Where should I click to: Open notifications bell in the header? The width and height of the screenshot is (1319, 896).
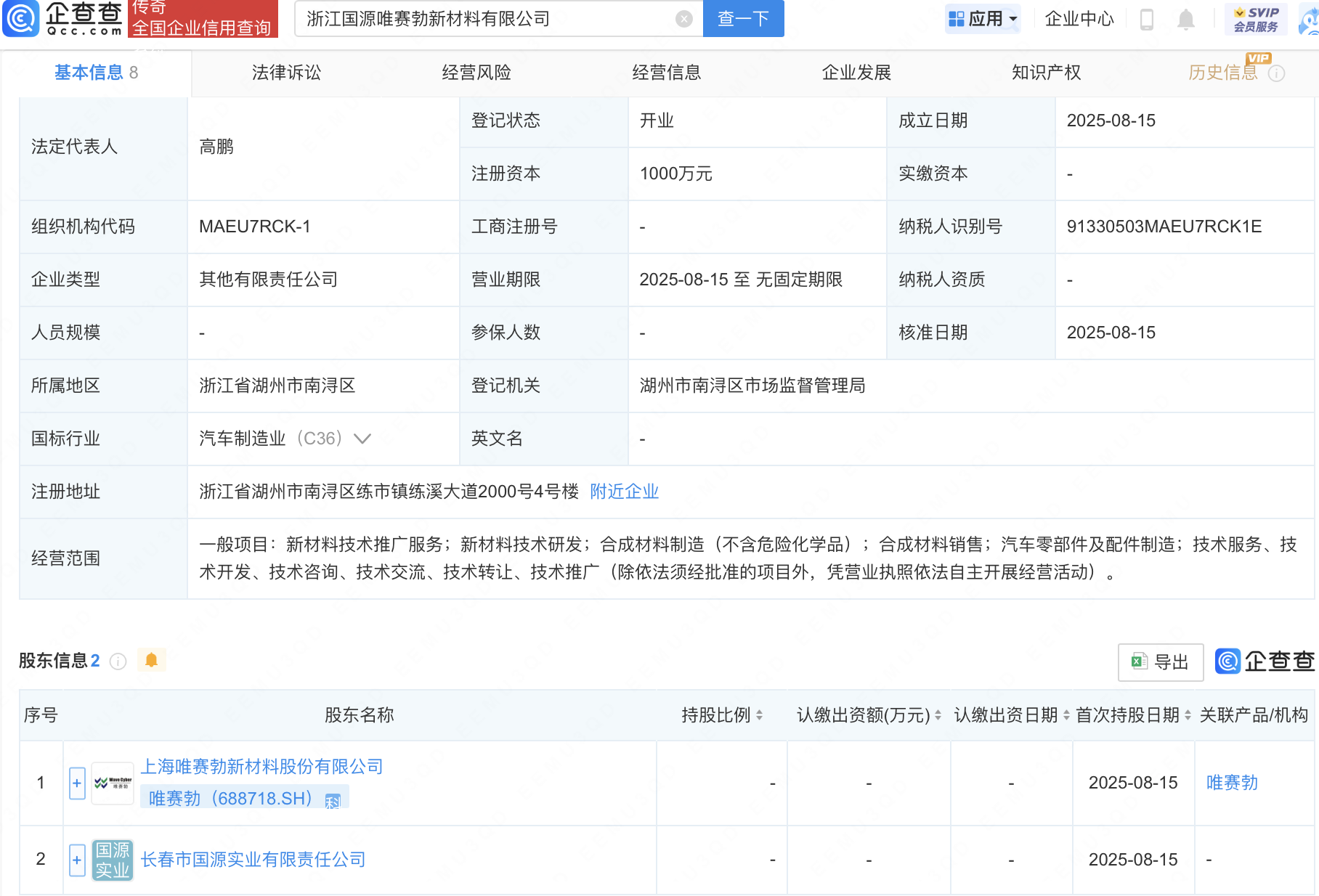pos(1185,19)
